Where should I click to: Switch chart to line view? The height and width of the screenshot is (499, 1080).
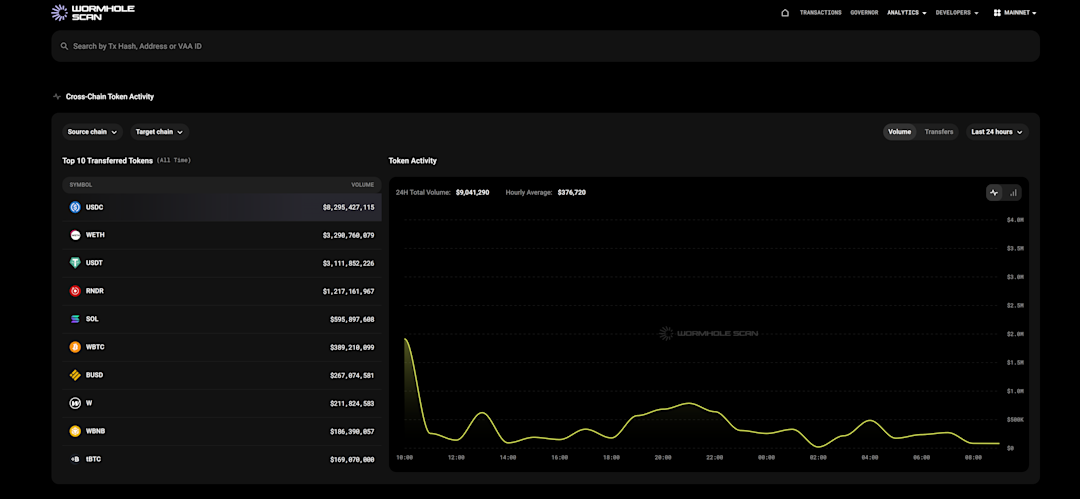(x=994, y=193)
